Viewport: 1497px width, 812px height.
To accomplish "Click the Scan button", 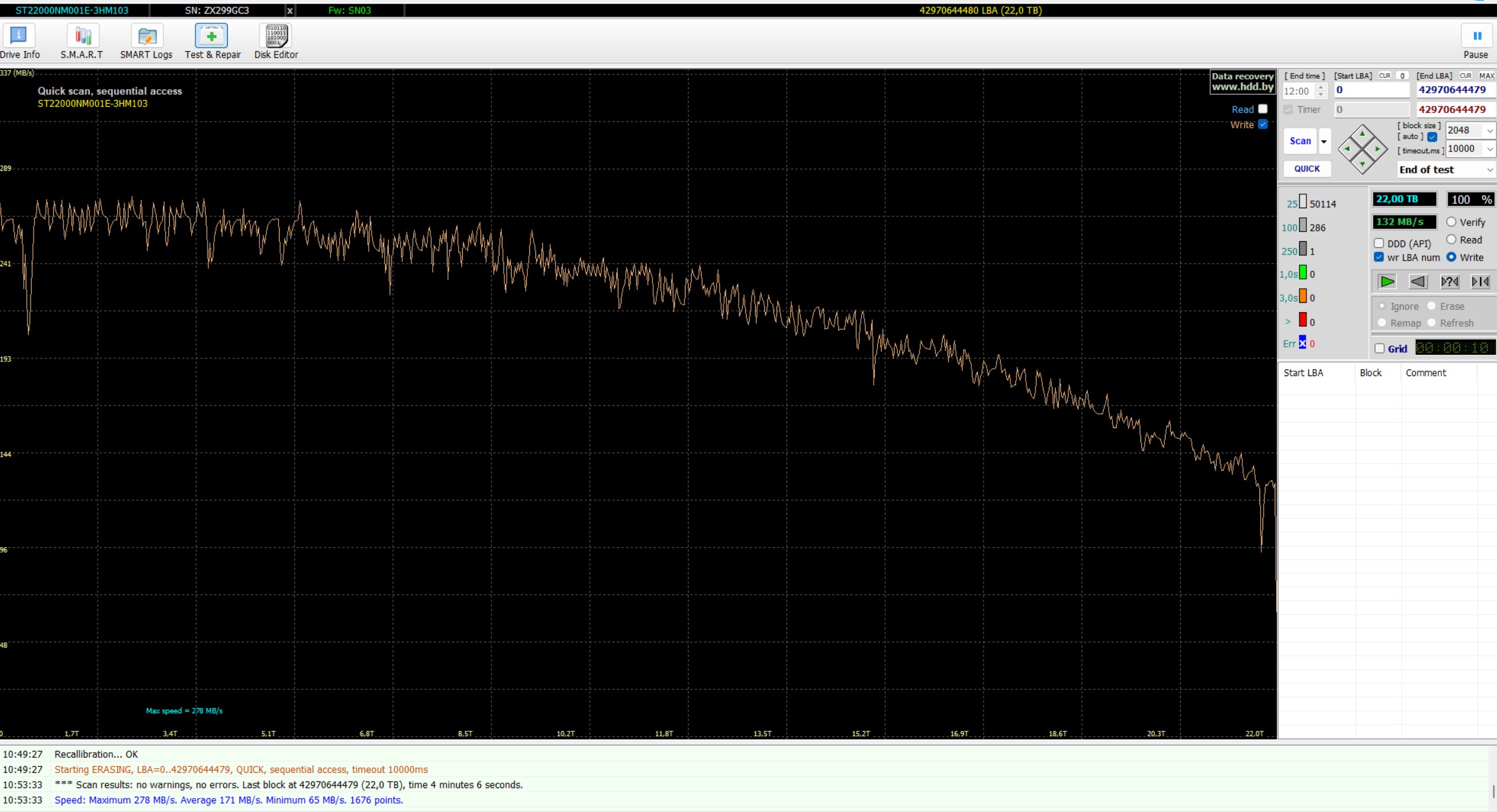I will (x=1300, y=141).
